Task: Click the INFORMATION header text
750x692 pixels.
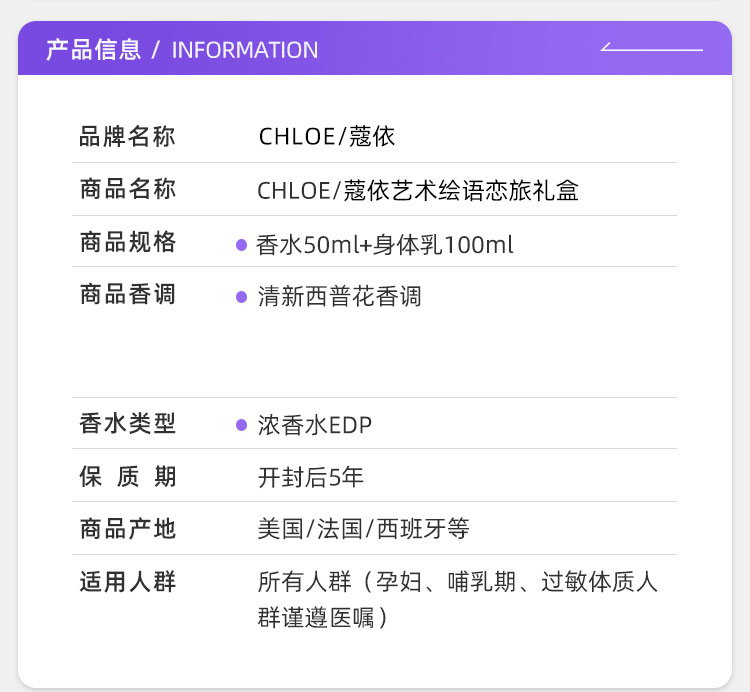Action: click(245, 50)
